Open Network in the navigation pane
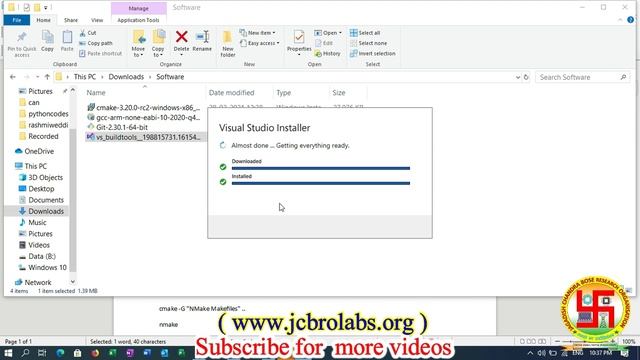Image resolution: width=640 pixels, height=360 pixels. (x=33, y=282)
